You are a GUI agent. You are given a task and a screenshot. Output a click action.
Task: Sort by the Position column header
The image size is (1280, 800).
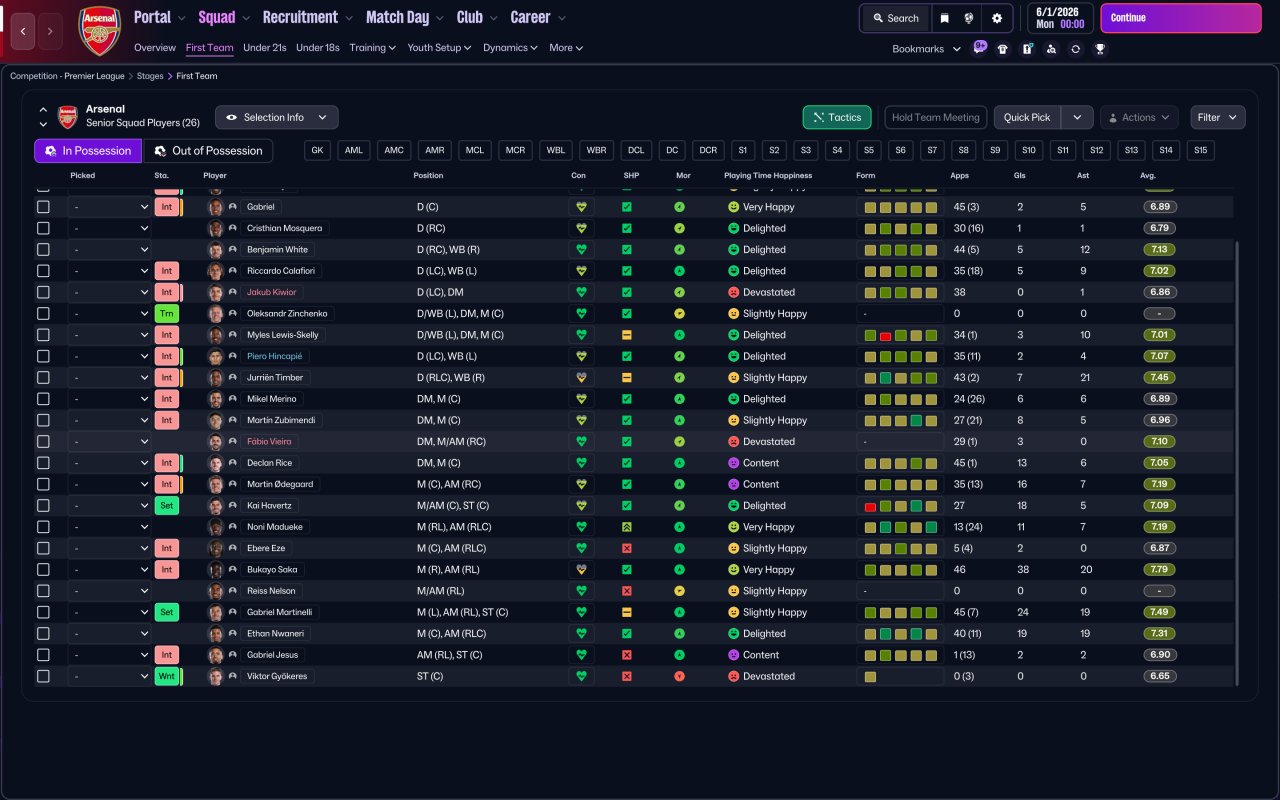428,176
